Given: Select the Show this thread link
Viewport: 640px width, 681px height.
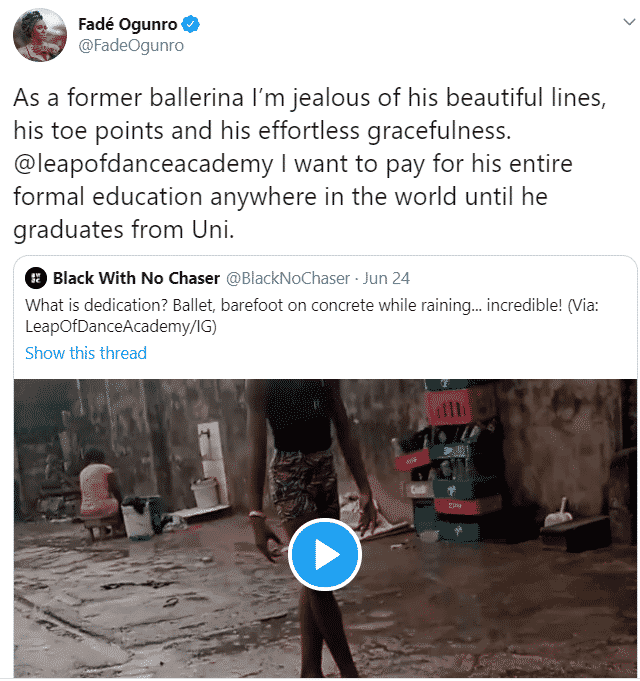Looking at the screenshot, I should coord(85,353).
